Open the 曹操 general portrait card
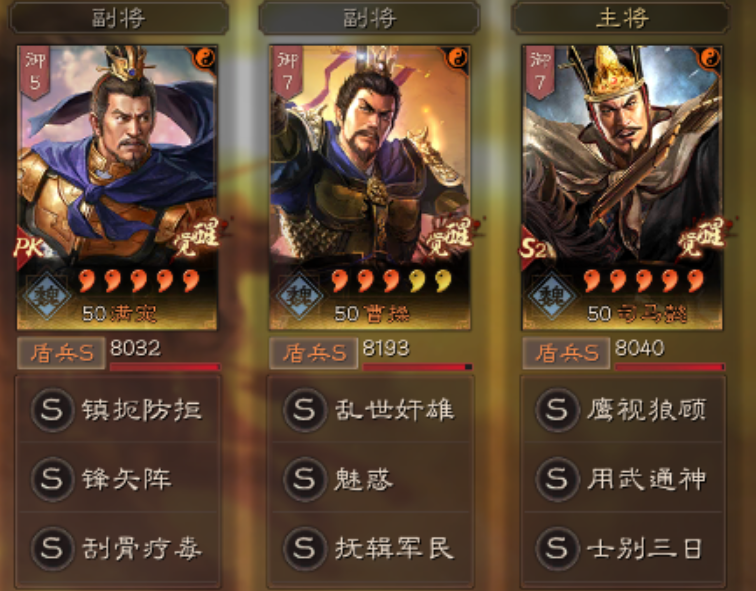 (370, 188)
